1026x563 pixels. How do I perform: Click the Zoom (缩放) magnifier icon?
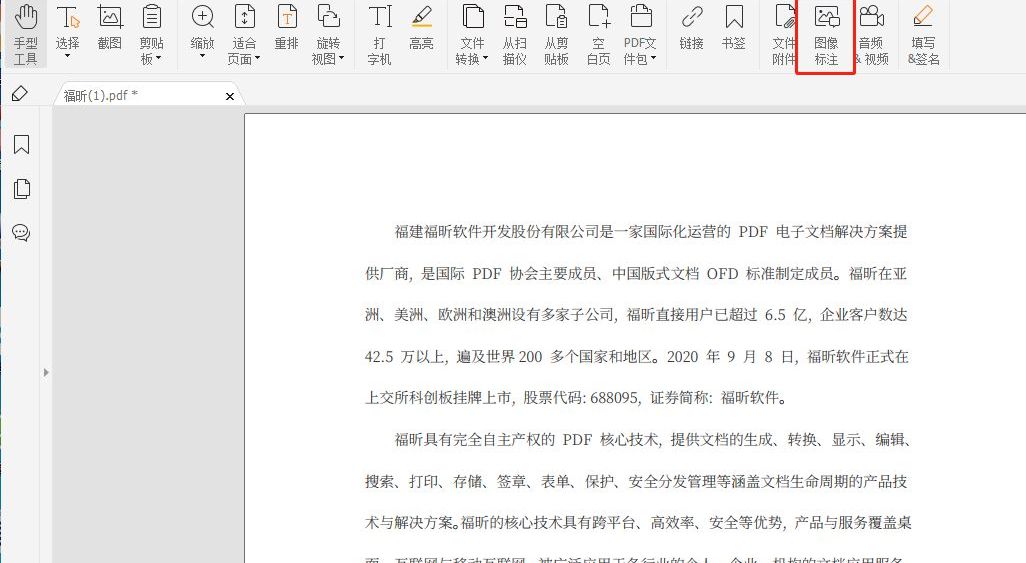pos(202,17)
